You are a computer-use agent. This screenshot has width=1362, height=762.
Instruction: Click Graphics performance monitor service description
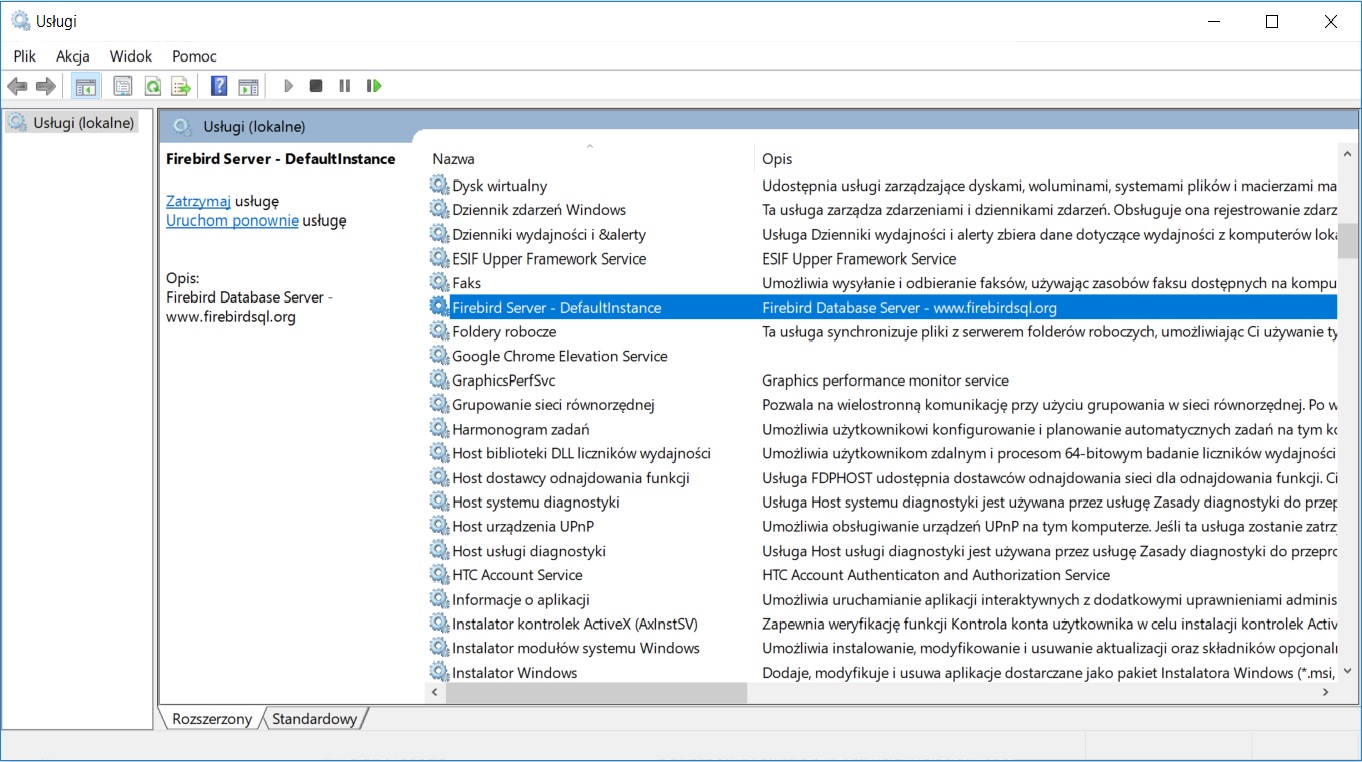[x=885, y=380]
